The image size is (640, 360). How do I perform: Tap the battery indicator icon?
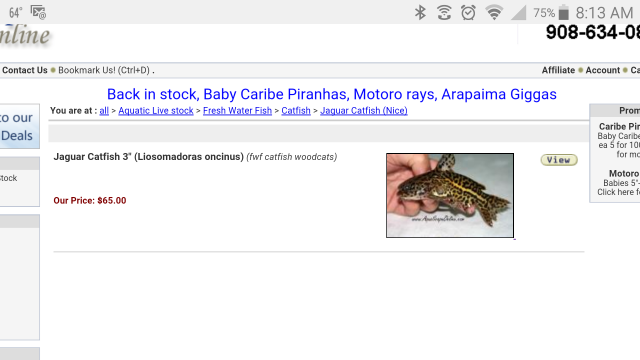pos(564,13)
